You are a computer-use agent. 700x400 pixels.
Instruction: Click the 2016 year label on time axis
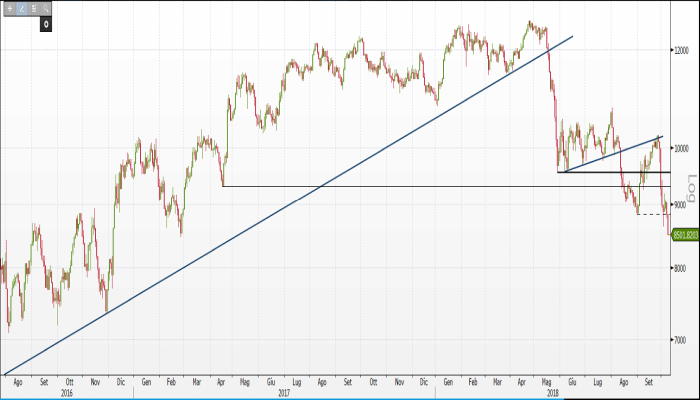tap(66, 393)
